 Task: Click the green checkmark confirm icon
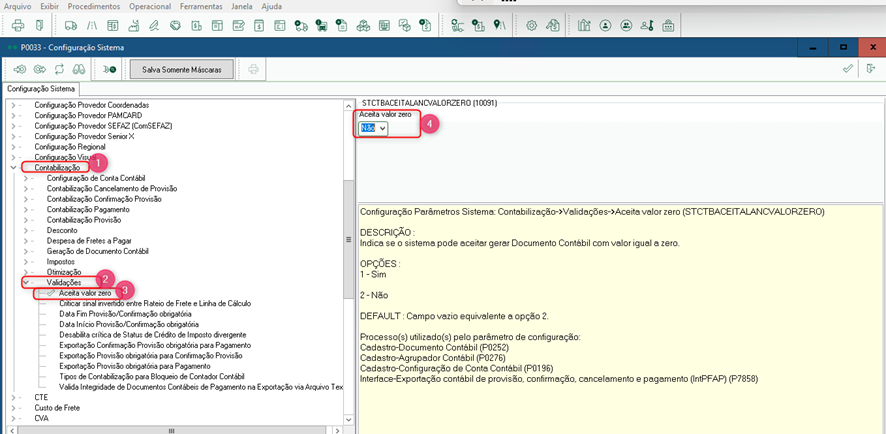pos(848,69)
